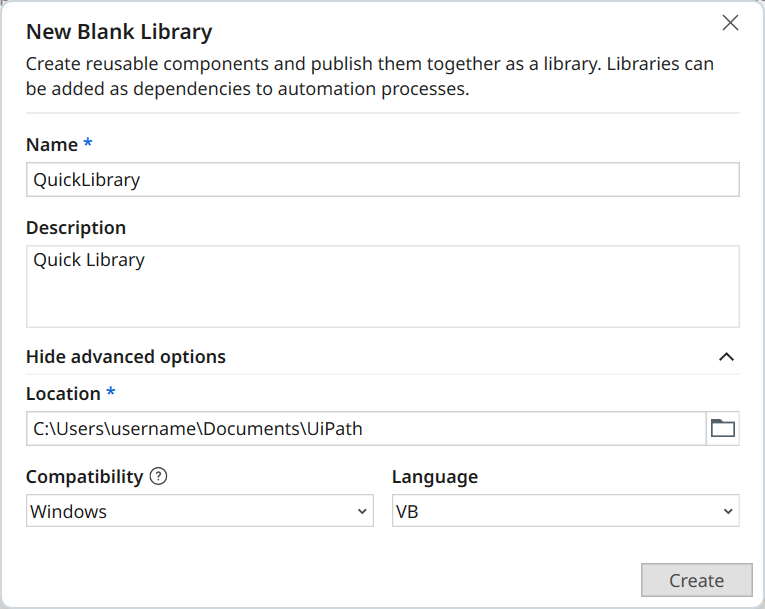Click the 'New Blank Library' dialog title

point(119,32)
